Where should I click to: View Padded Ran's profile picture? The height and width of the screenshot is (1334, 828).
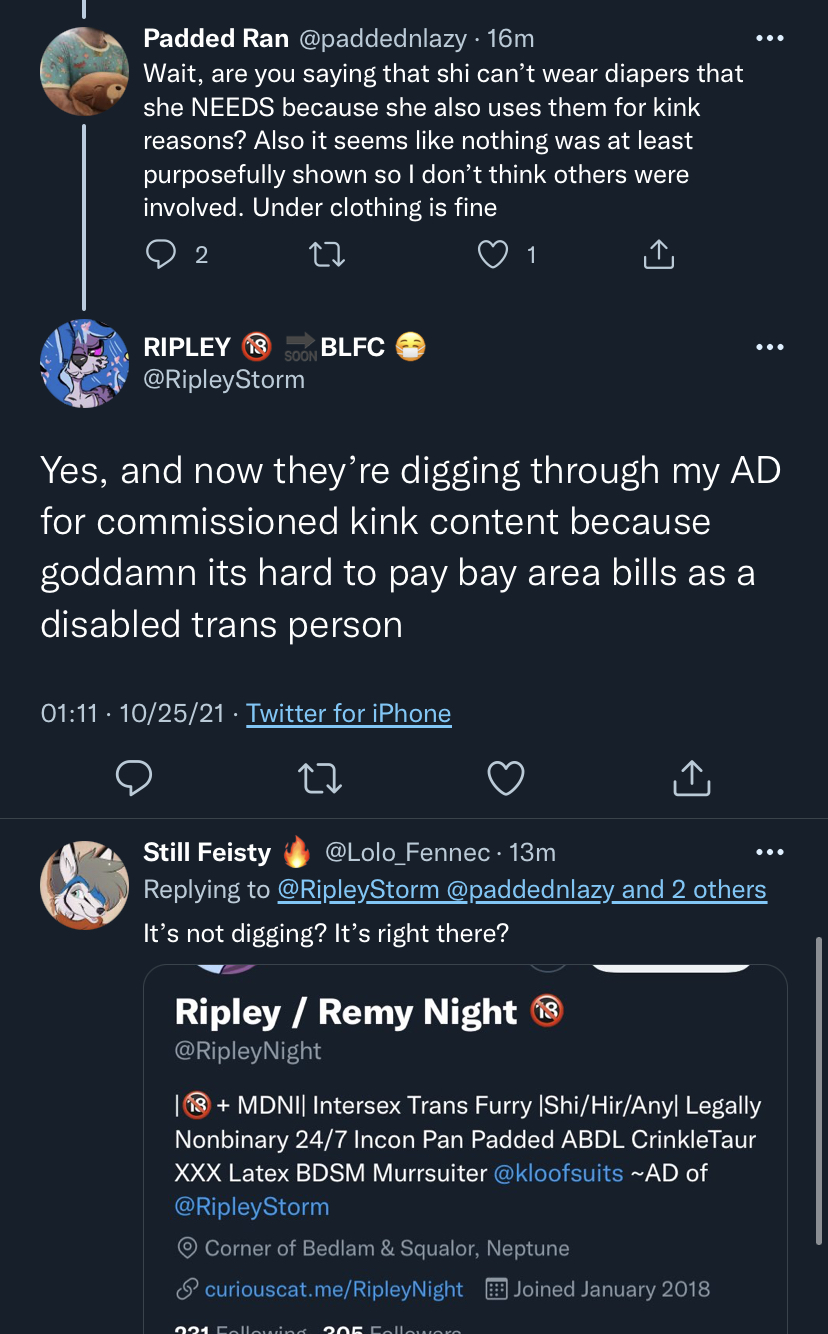tap(84, 72)
